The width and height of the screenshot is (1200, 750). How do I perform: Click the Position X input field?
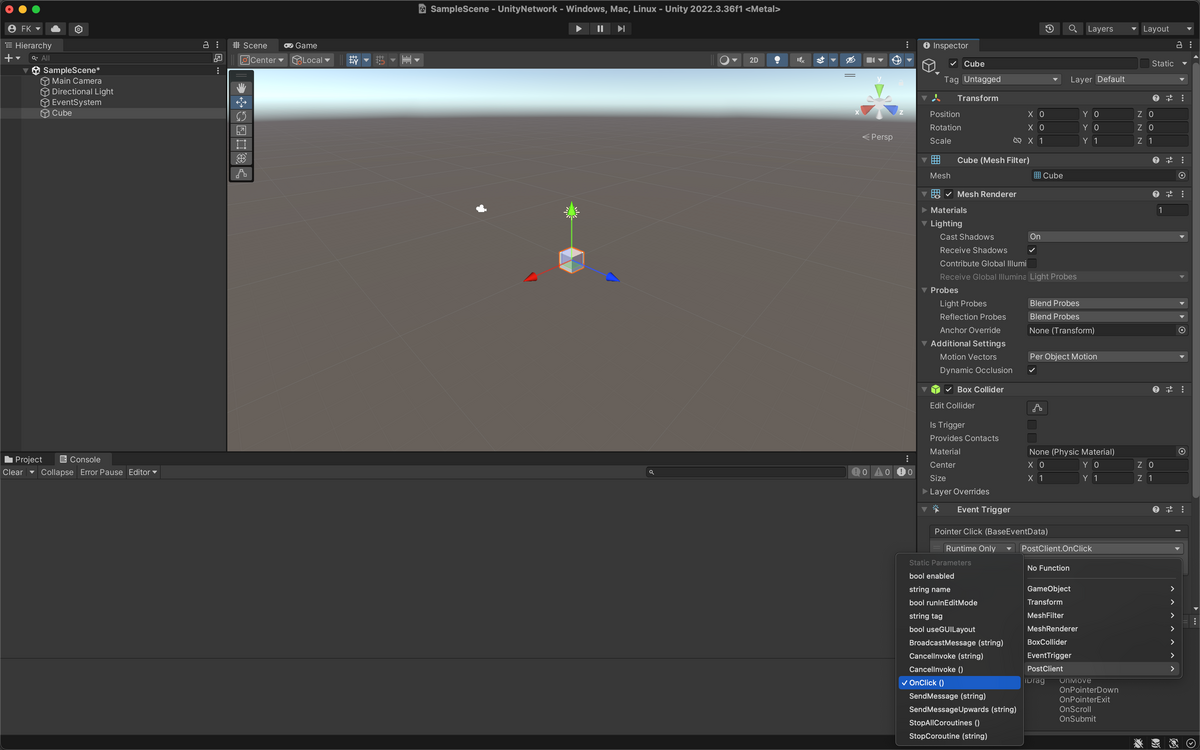click(1058, 114)
